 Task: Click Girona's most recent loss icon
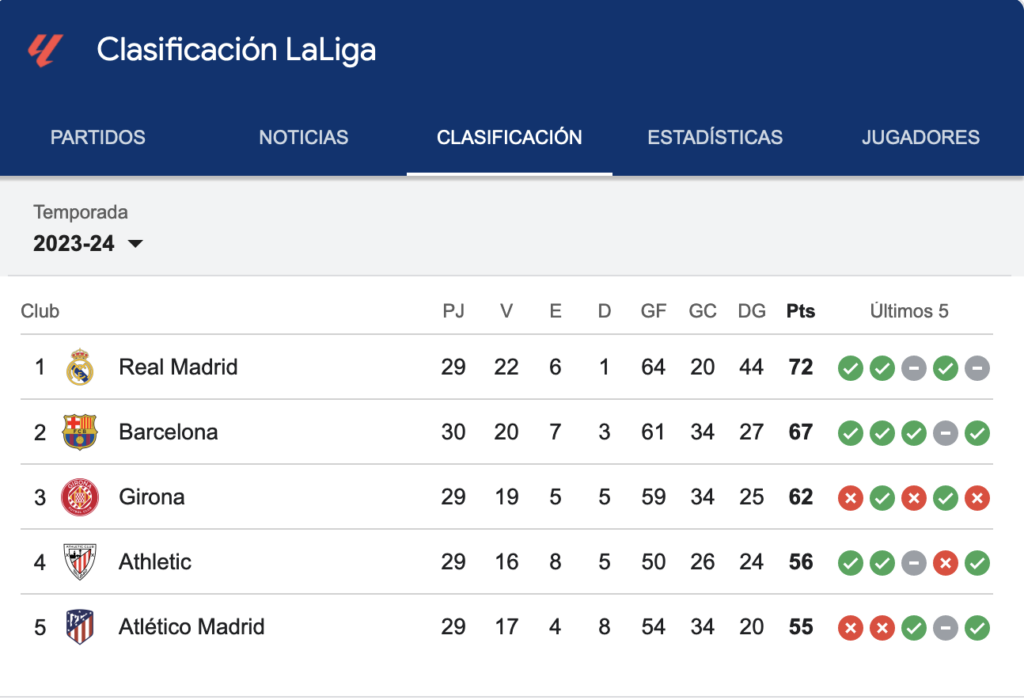[977, 498]
